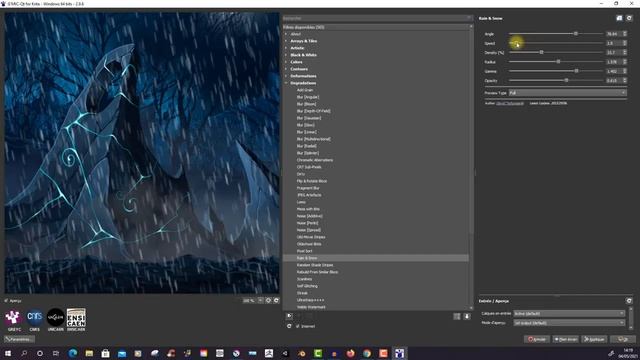
Task: Open Microsoft Edge from the taskbar
Action: click(73, 353)
